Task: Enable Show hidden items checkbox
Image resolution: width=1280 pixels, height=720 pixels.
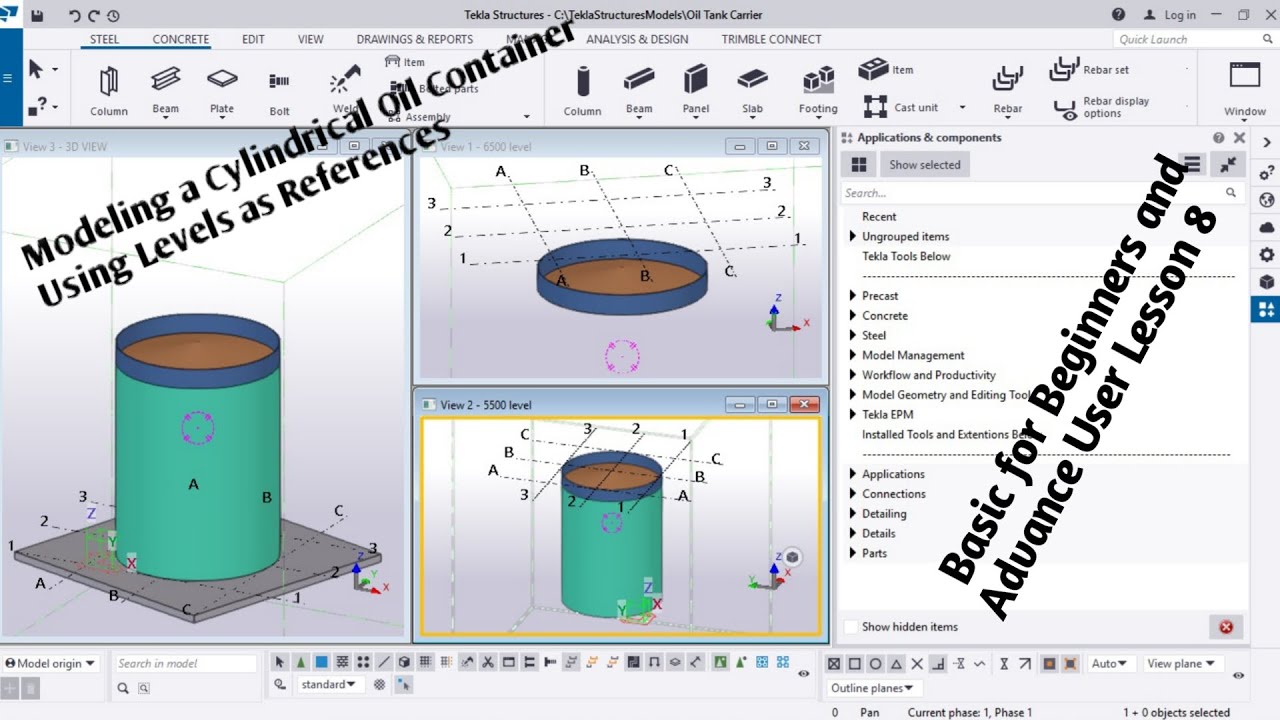Action: [851, 627]
